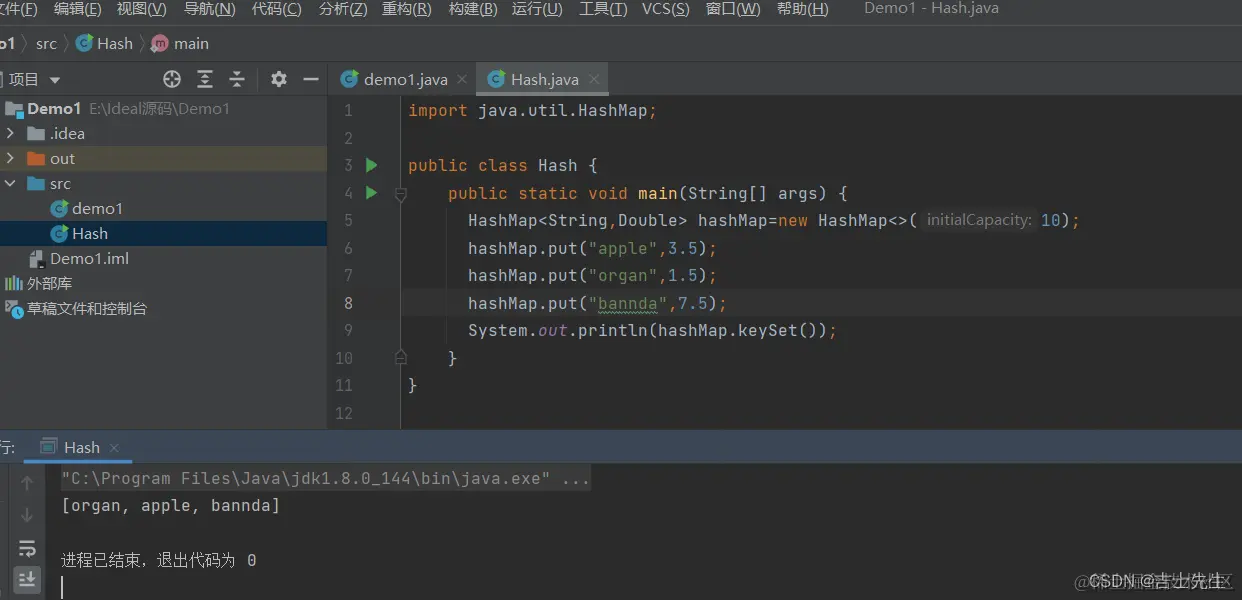Click the keySet() call on line 9
The image size is (1242, 600).
tap(782, 330)
